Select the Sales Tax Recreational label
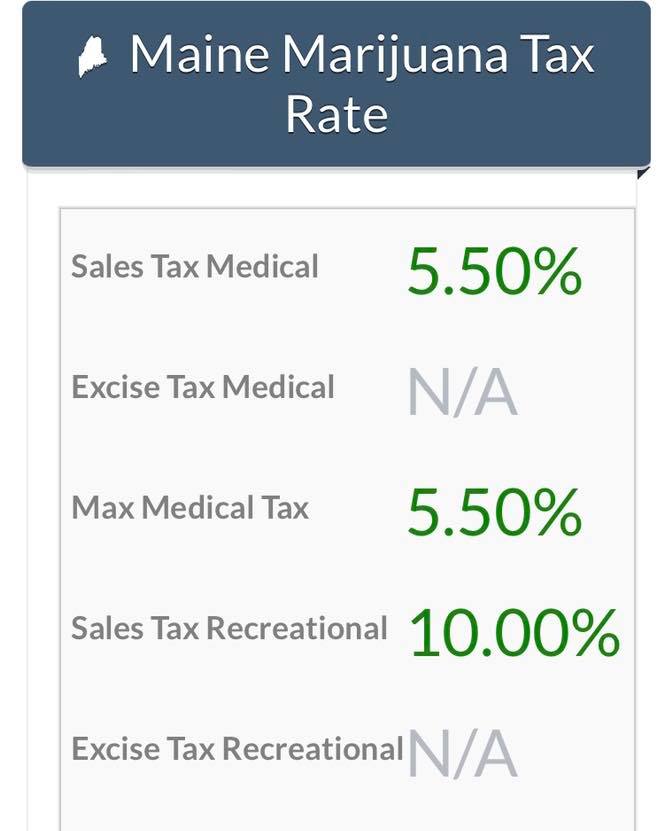The width and height of the screenshot is (664, 831). coord(229,628)
